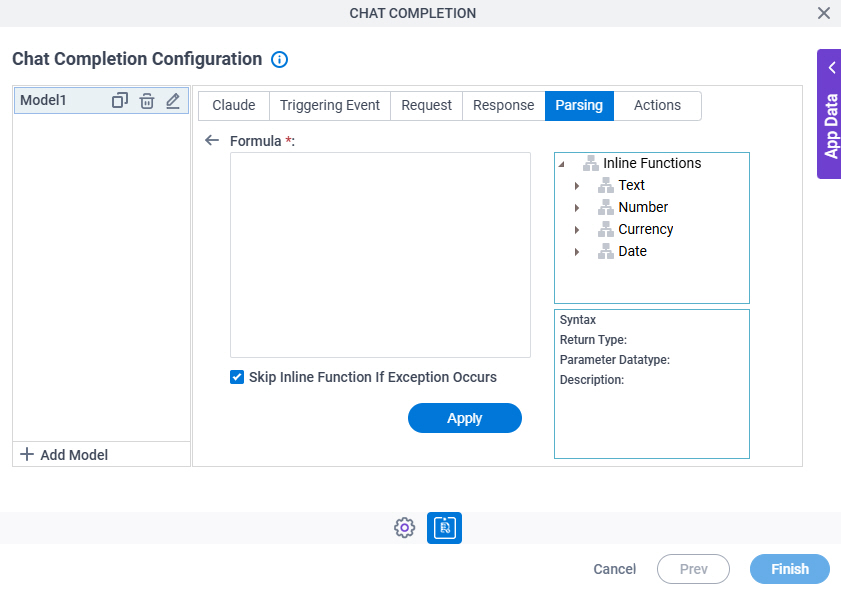Image resolution: width=841 pixels, height=591 pixels.
Task: Click the Description label
Action: [x=592, y=380]
